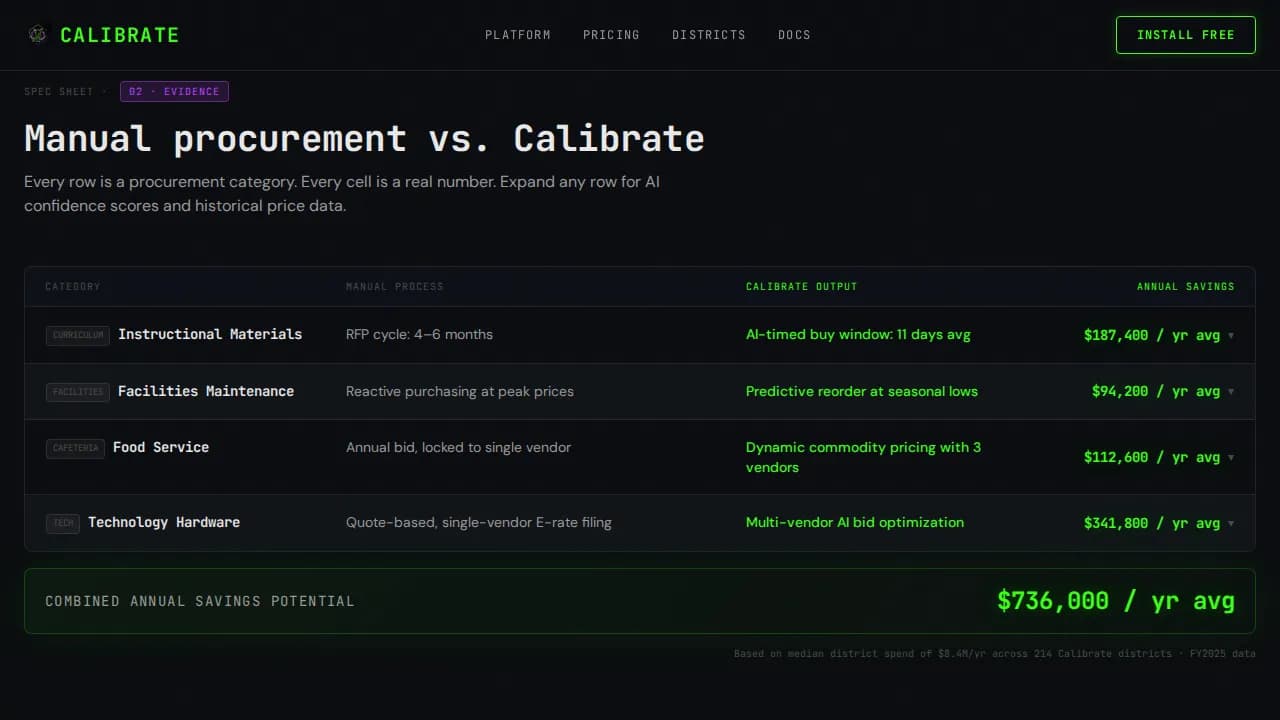Click the CURRICULUM category tag

(x=77, y=336)
